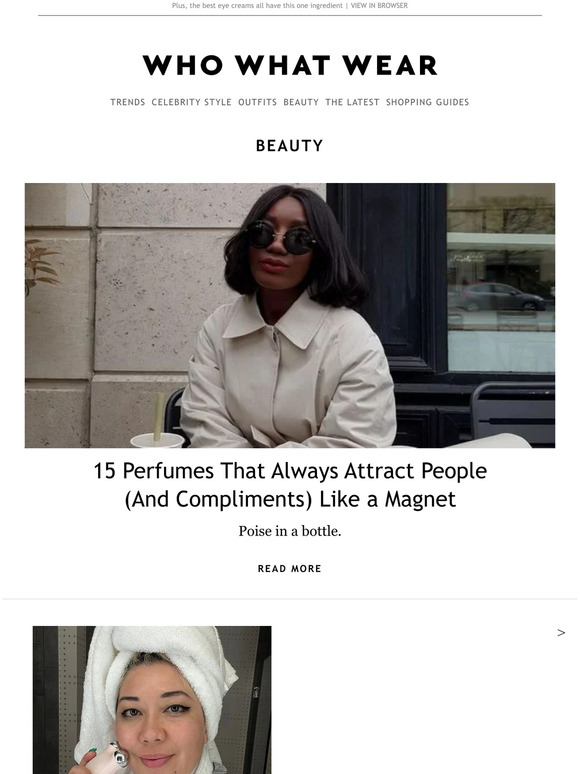Image resolution: width=580 pixels, height=774 pixels.
Task: Open the Trends menu item
Action: (x=127, y=102)
